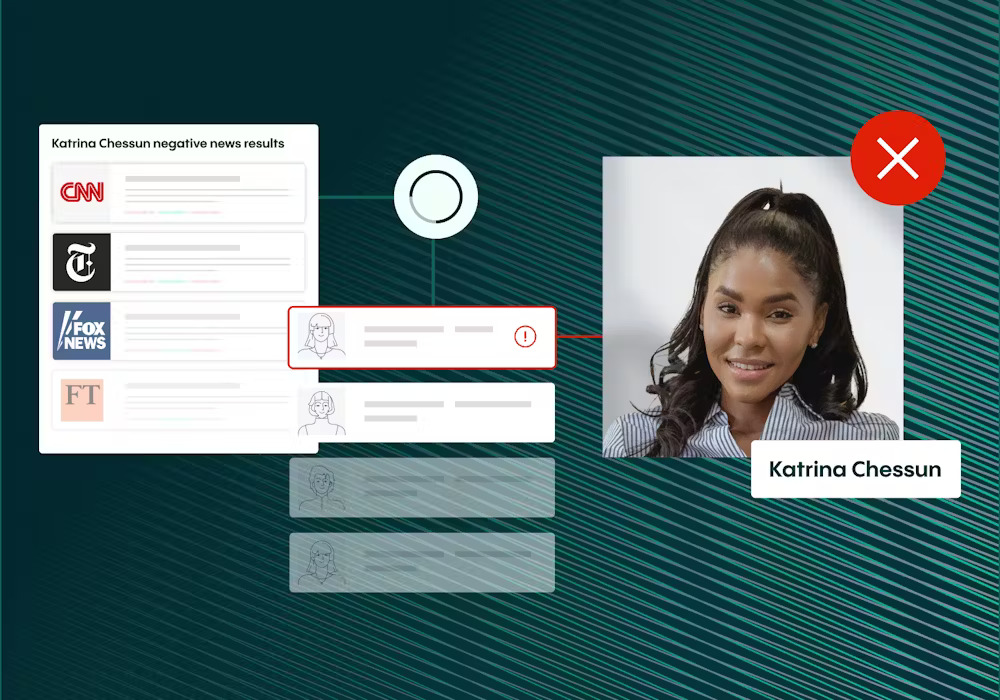Click the circular loading spinner icon
Screen dimensions: 1000x700
436,196
